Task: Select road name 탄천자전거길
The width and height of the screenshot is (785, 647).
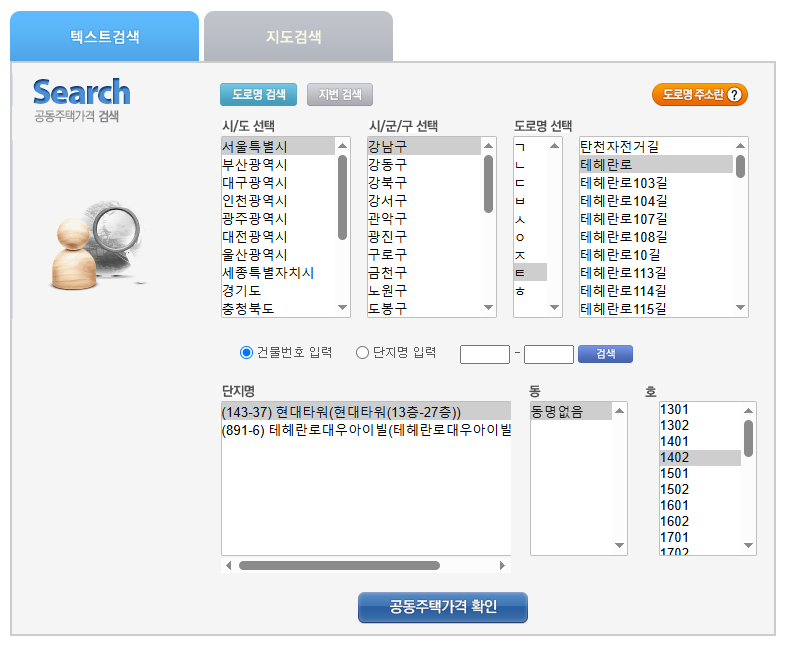Action: [x=656, y=146]
